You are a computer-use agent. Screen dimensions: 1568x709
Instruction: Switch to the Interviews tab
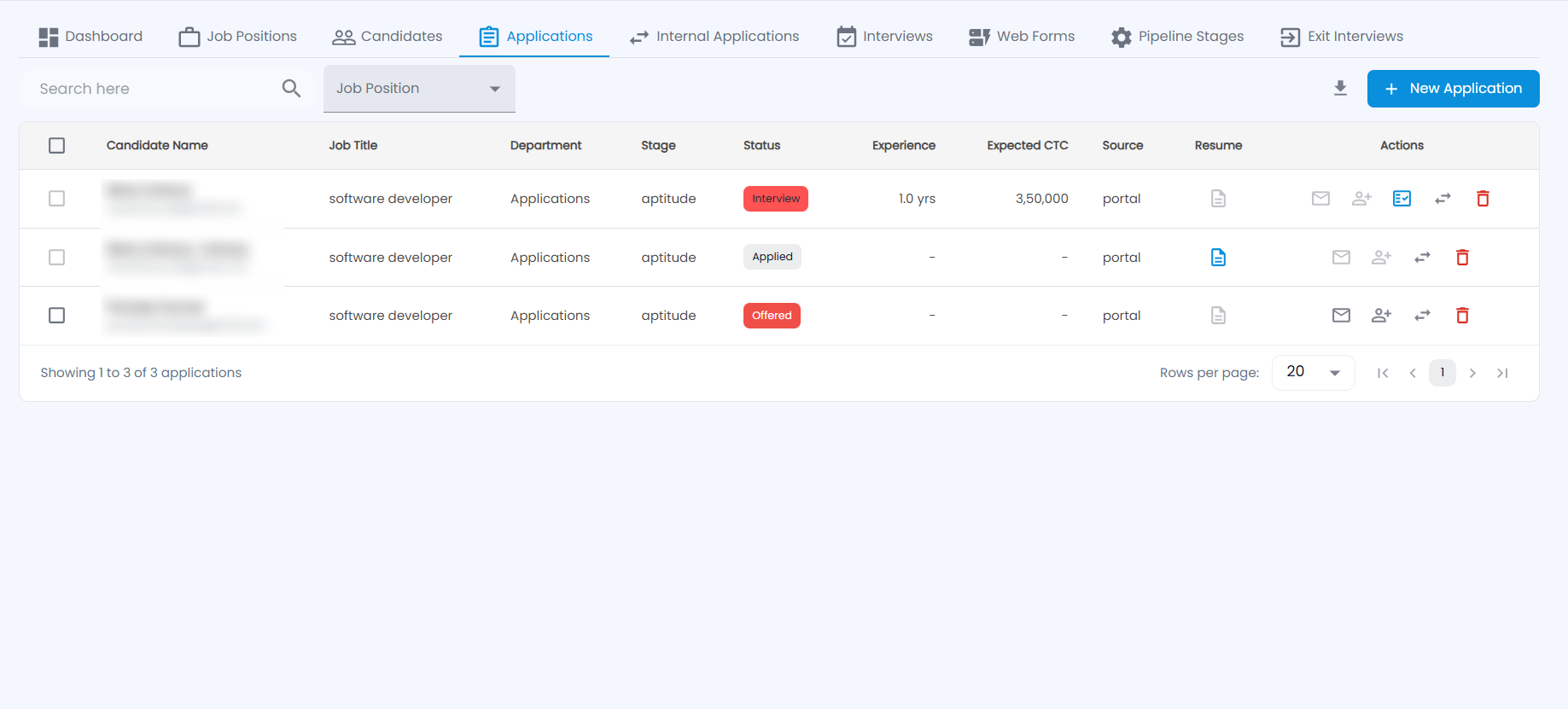tap(884, 37)
